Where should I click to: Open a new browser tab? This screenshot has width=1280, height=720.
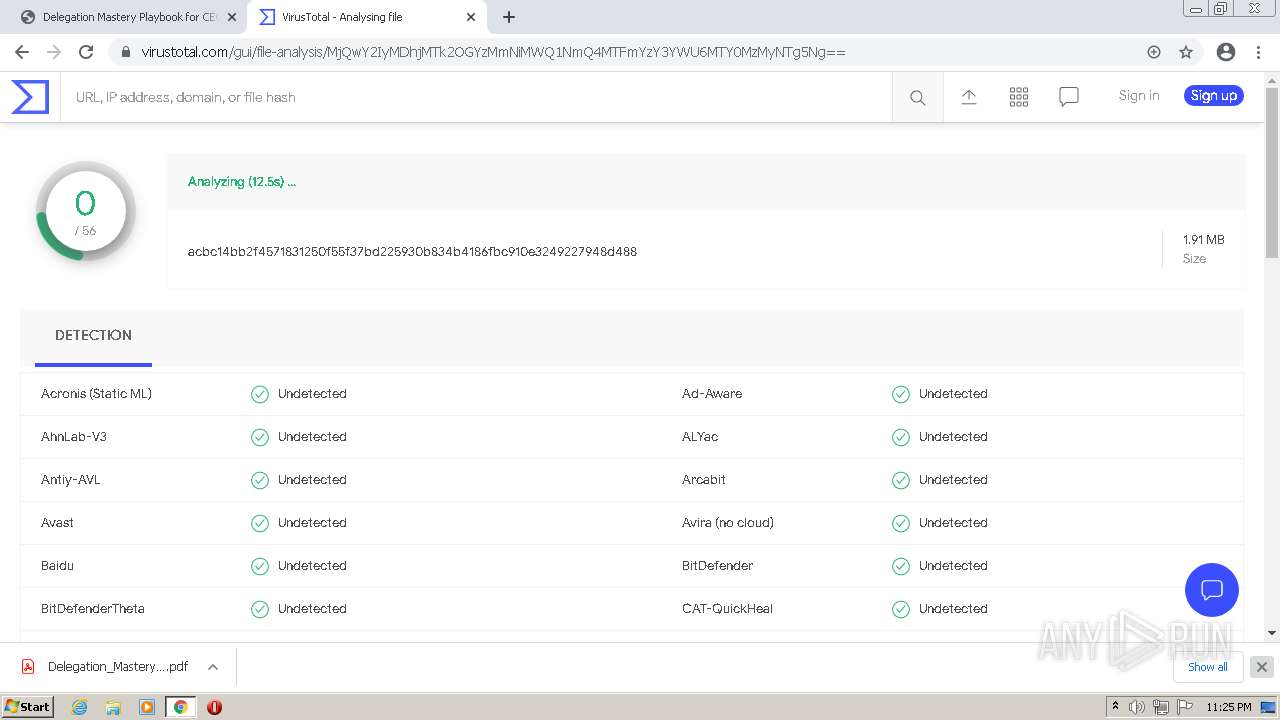pyautogui.click(x=509, y=17)
